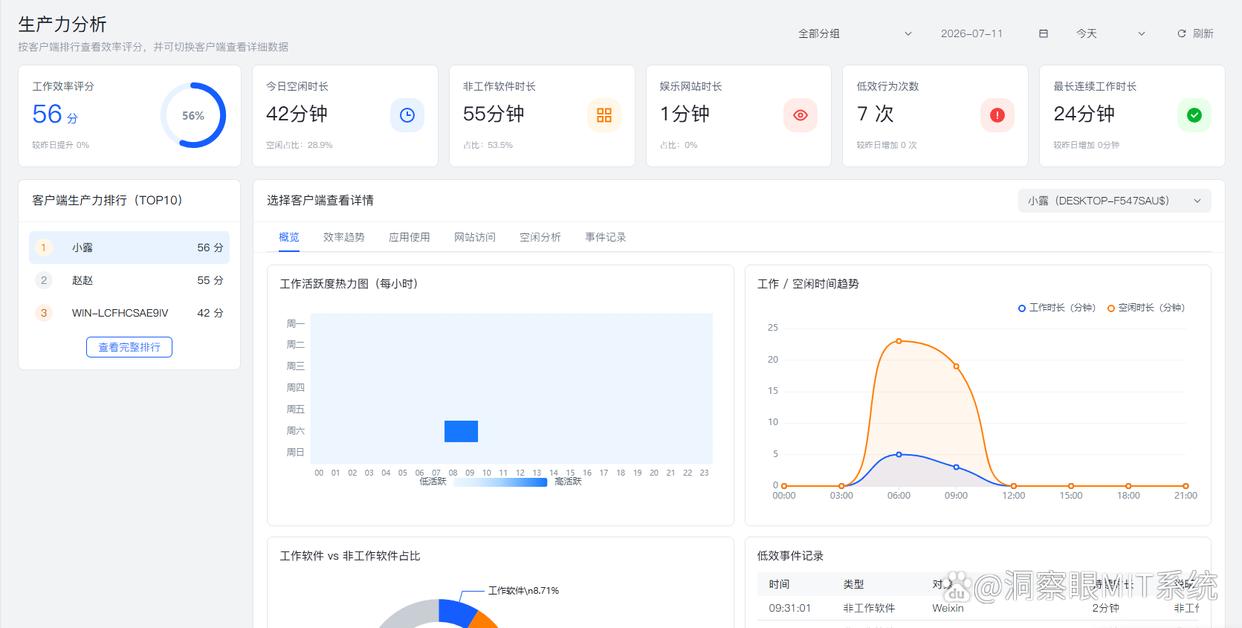Click the blue 工作软件 pie slice
The height and width of the screenshot is (628, 1242).
[455, 611]
